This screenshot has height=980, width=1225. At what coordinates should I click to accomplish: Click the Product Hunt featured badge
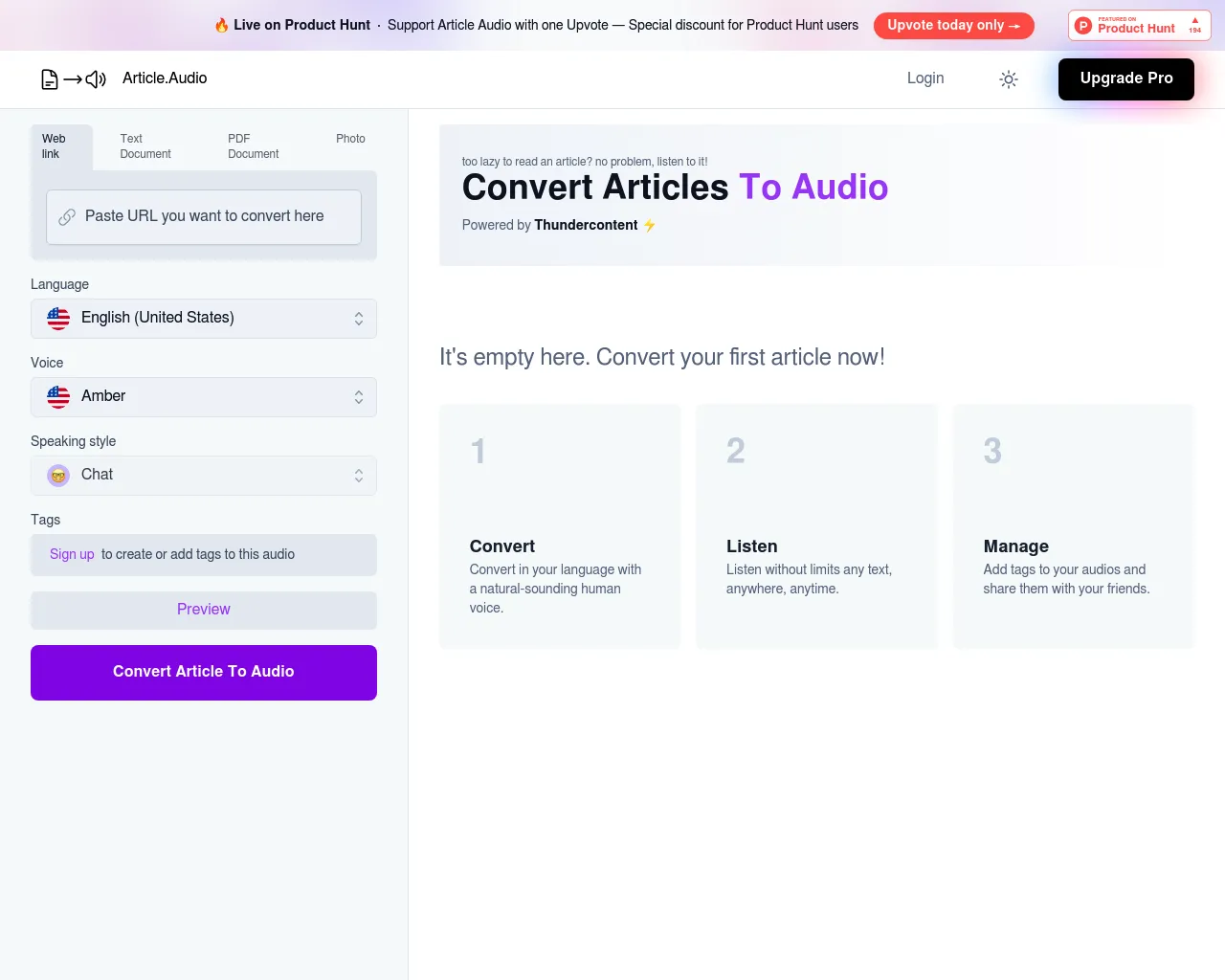point(1139,26)
